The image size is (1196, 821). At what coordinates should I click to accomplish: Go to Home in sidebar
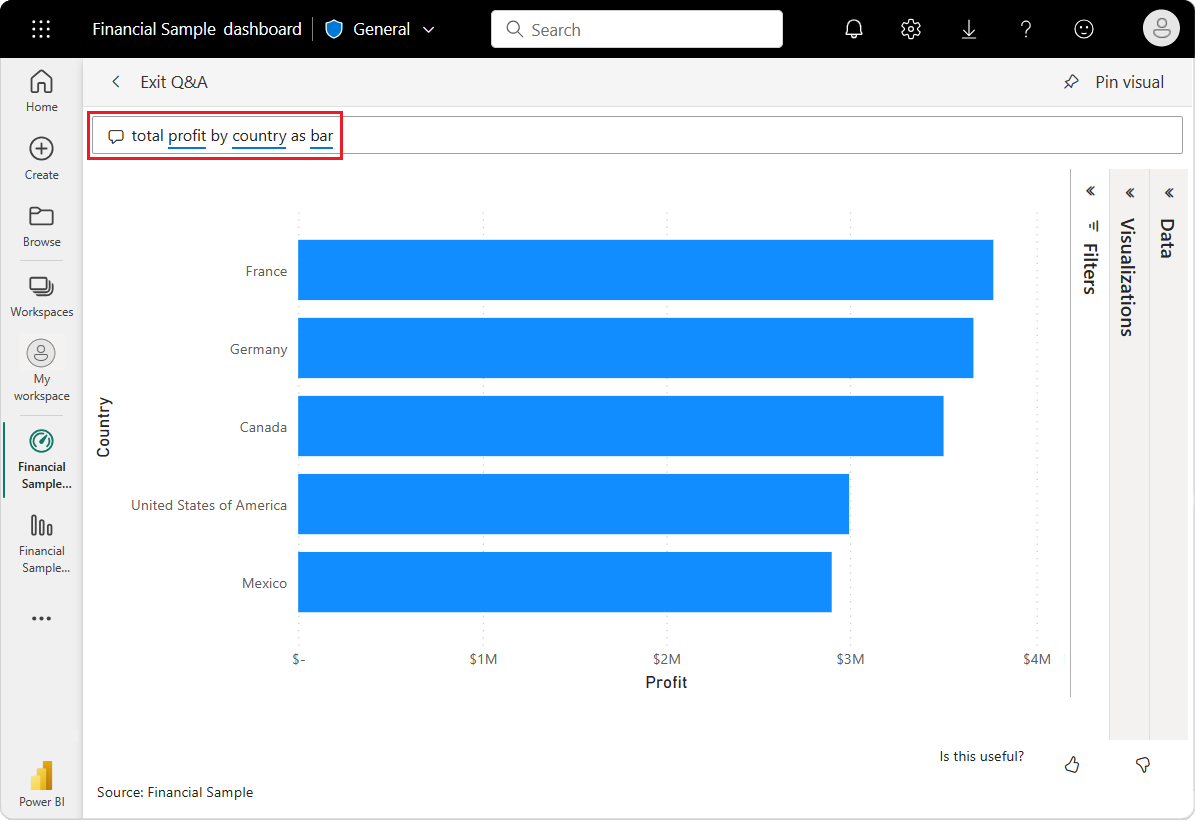41,91
